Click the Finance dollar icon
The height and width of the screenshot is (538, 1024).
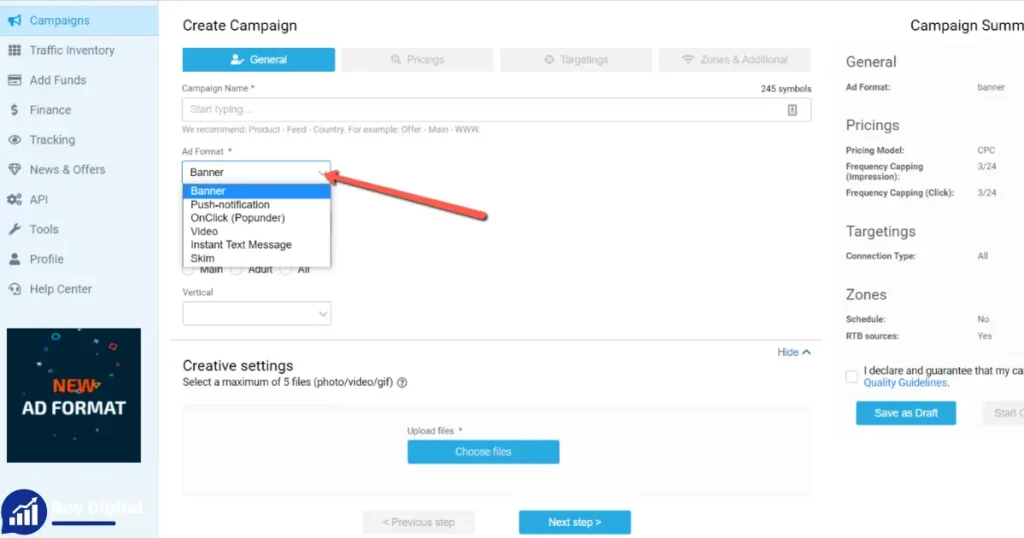pyautogui.click(x=14, y=110)
